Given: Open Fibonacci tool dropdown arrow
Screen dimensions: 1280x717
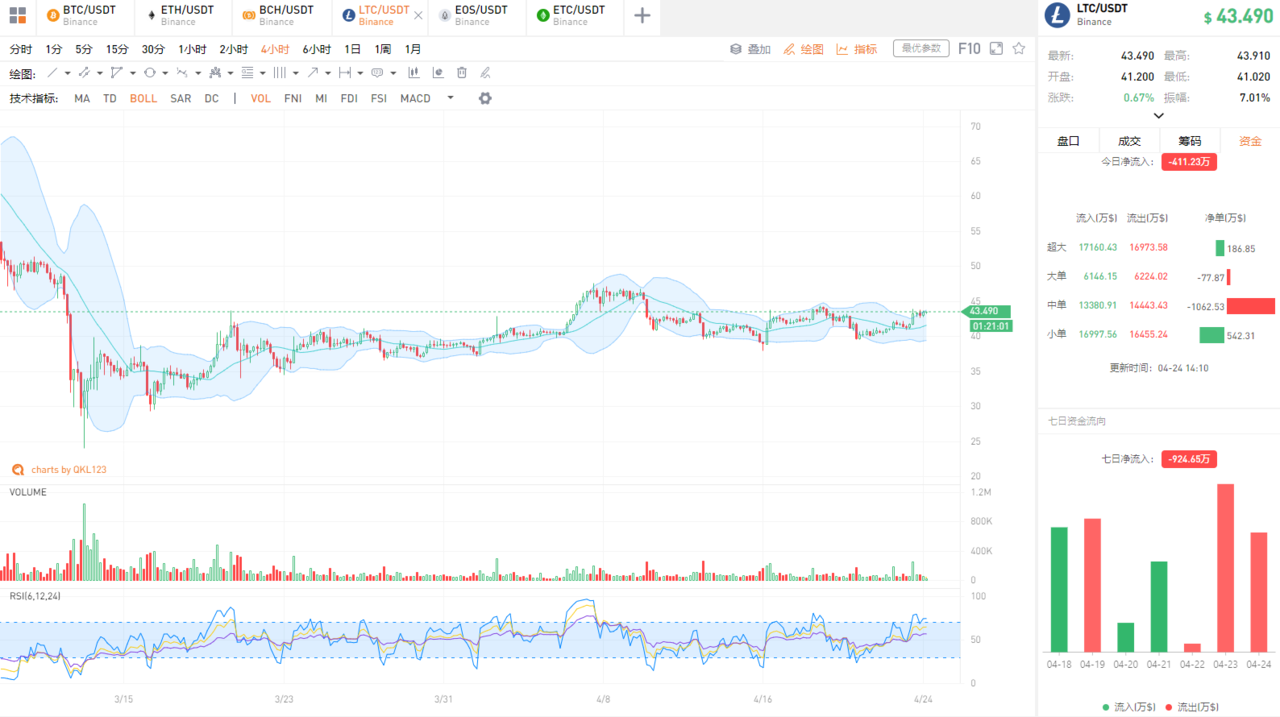Looking at the screenshot, I should [x=263, y=73].
